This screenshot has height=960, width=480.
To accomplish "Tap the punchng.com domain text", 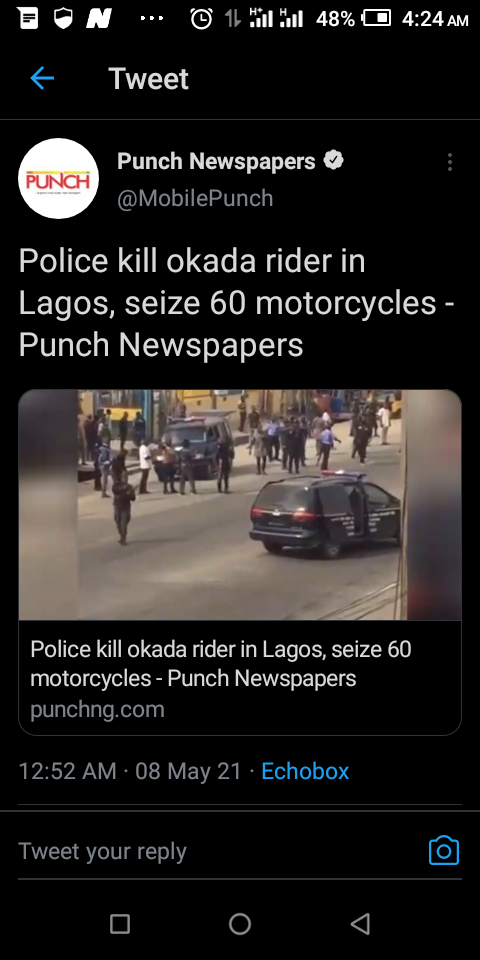I will coord(97,710).
